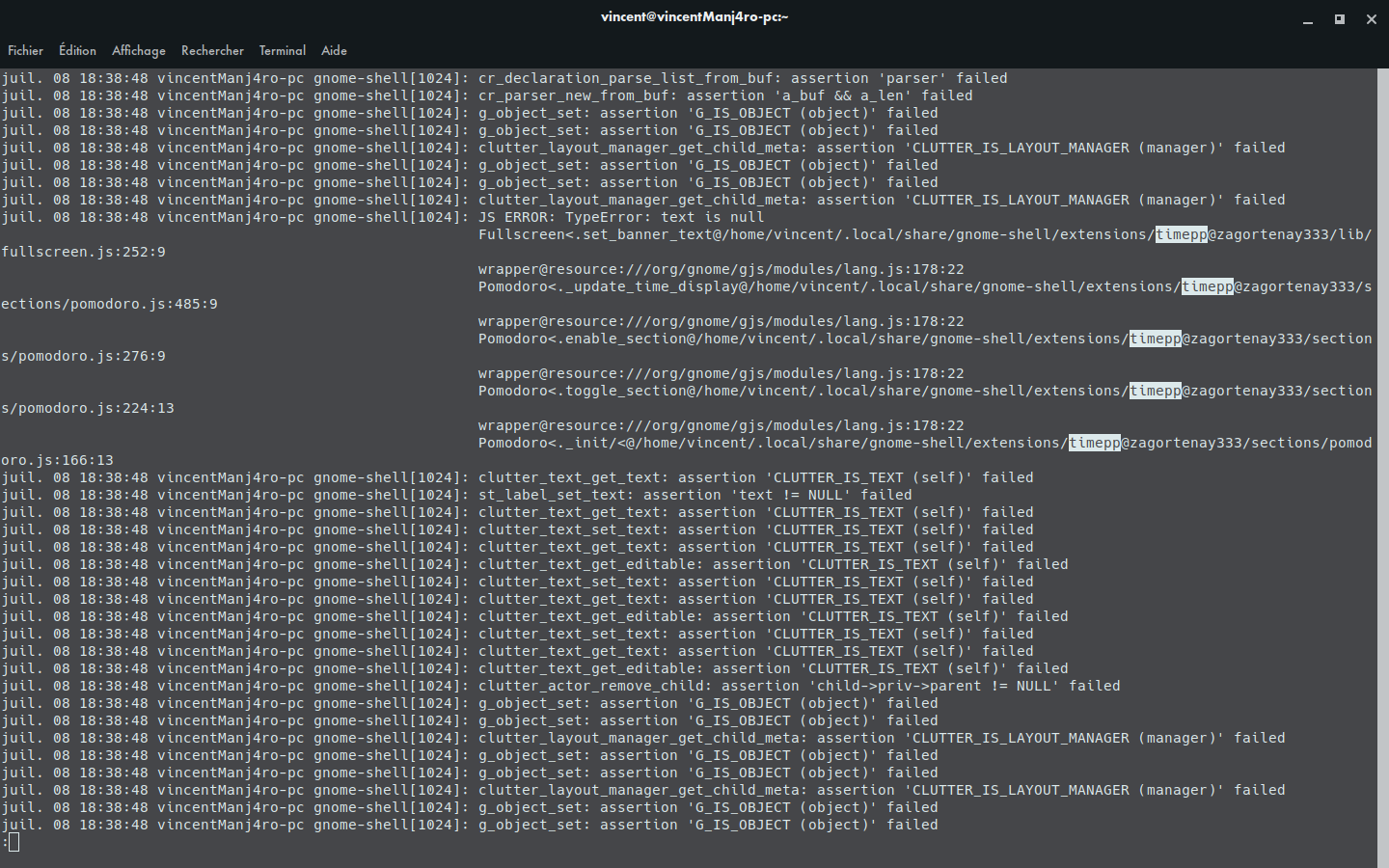
Task: Click the vincent@vincentManj4ro-pc window title
Action: (694, 16)
